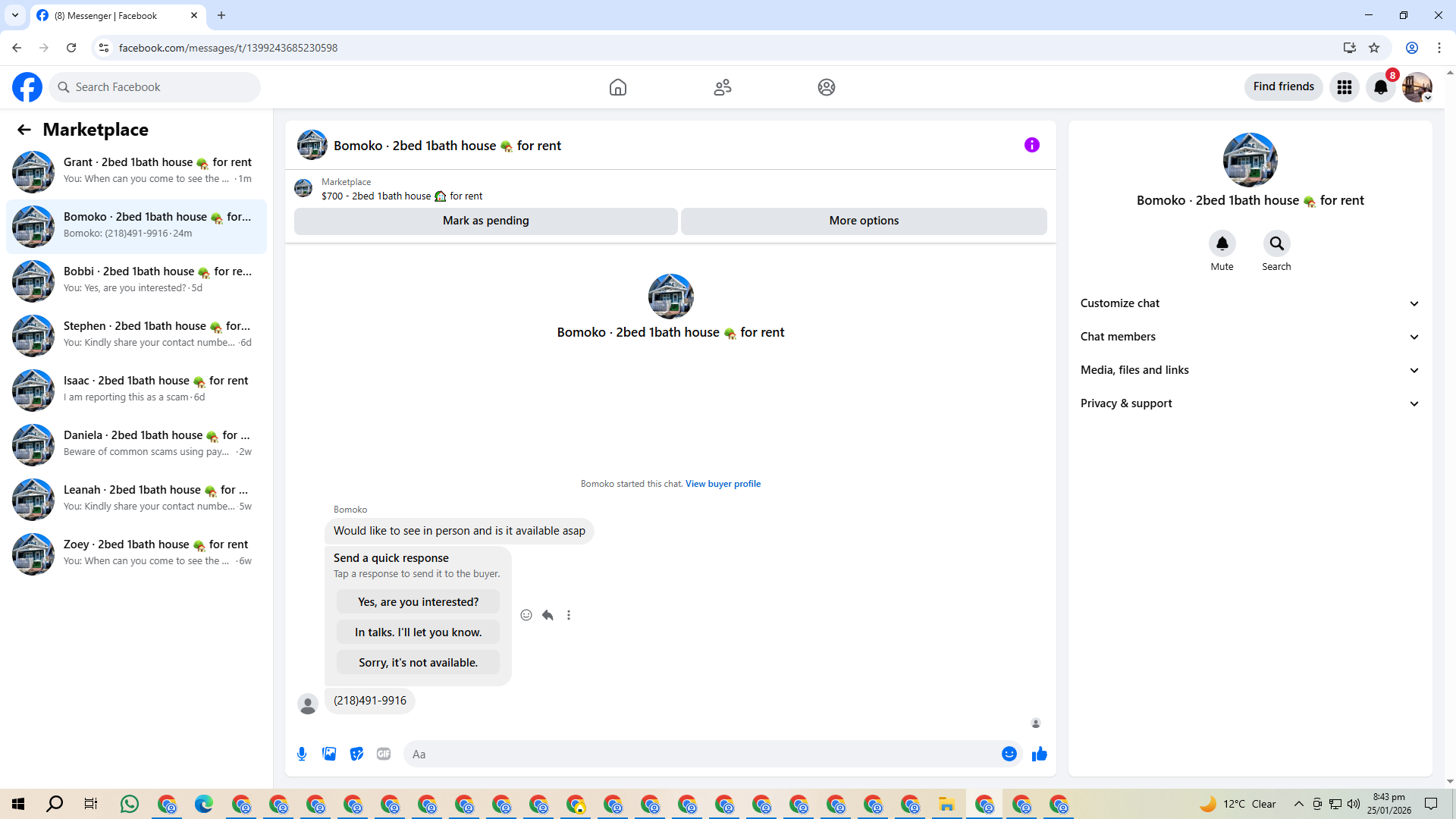Reply to the quick response message
Screen dimensions: 1456x819
548,615
